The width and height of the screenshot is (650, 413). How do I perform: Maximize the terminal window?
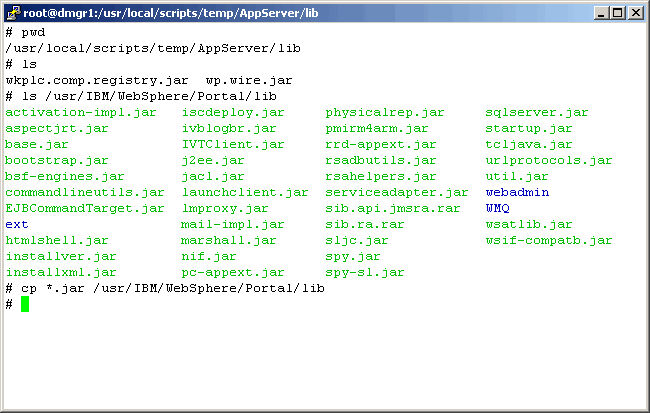[616, 13]
